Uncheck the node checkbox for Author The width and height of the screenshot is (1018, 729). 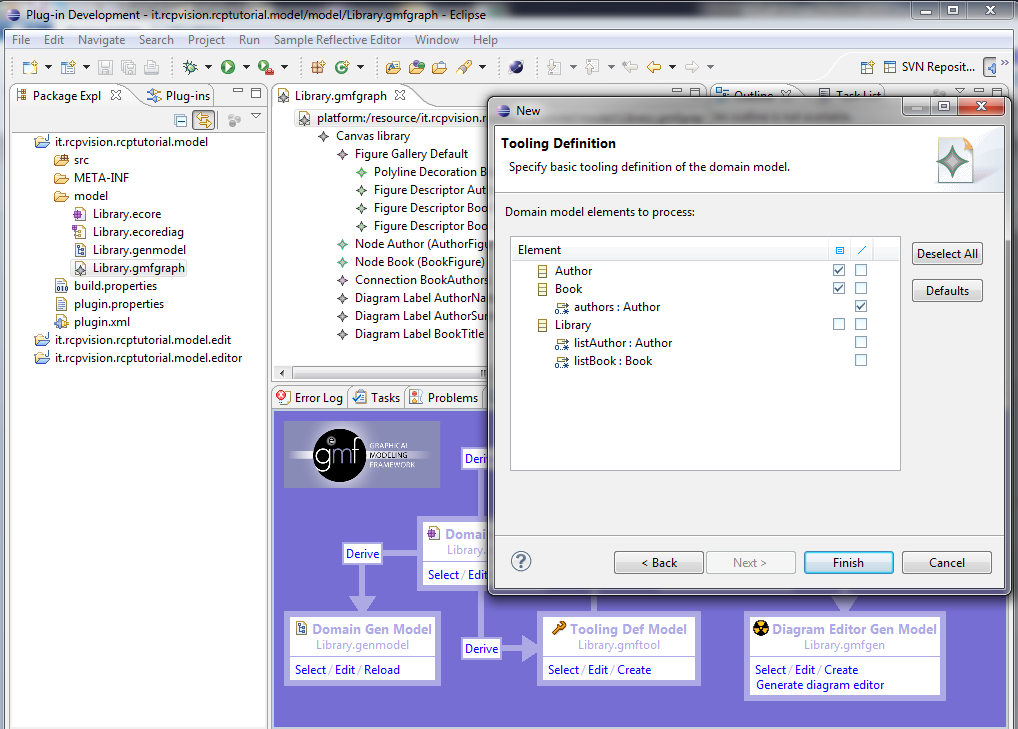click(x=839, y=271)
